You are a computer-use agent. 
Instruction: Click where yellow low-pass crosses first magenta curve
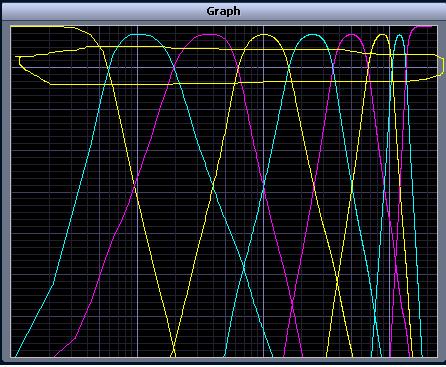click(135, 188)
